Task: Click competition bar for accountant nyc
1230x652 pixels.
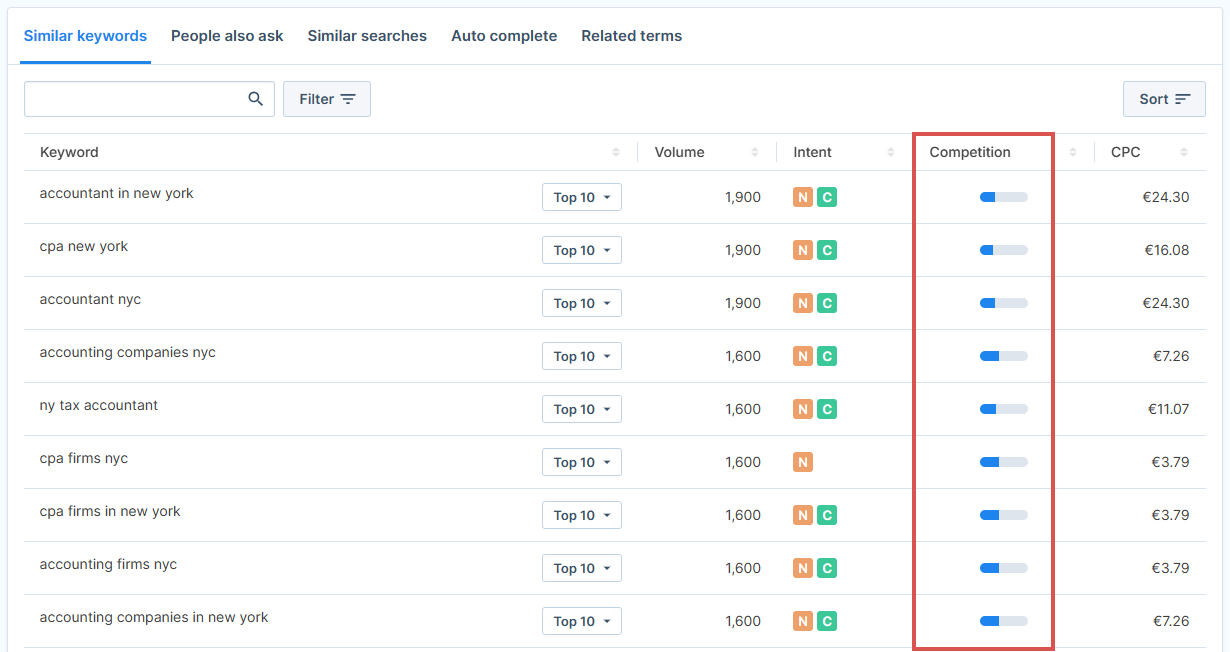Action: point(1003,303)
